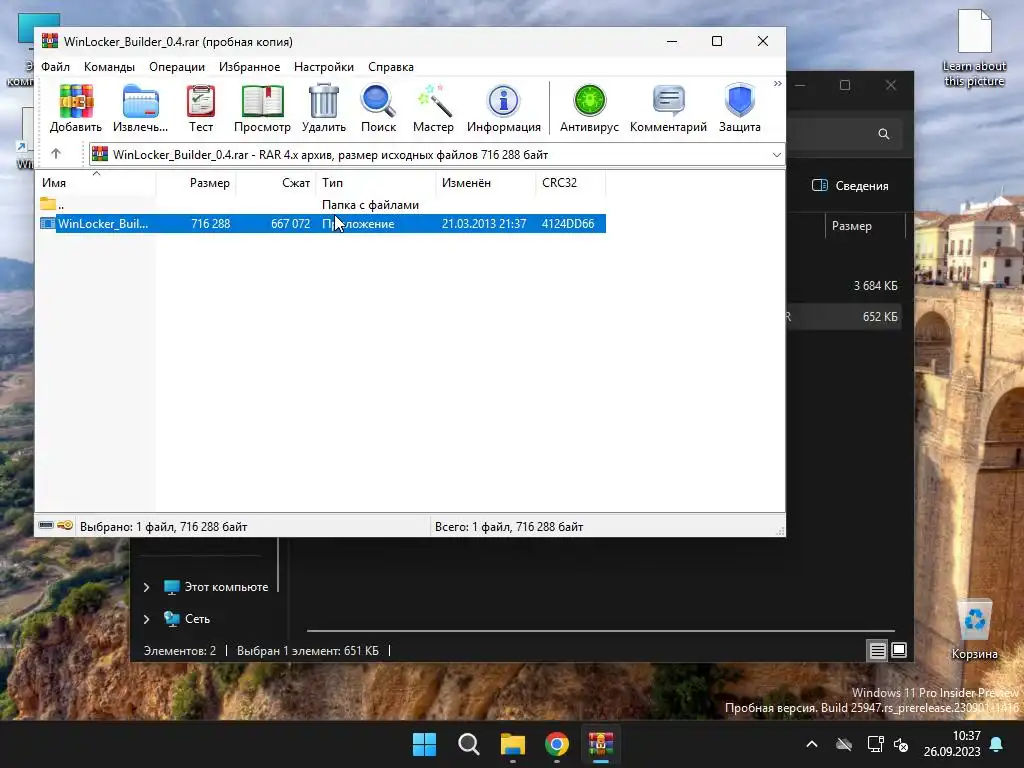
Task: Open Корзина recycle bin desktop icon
Action: coord(974,630)
